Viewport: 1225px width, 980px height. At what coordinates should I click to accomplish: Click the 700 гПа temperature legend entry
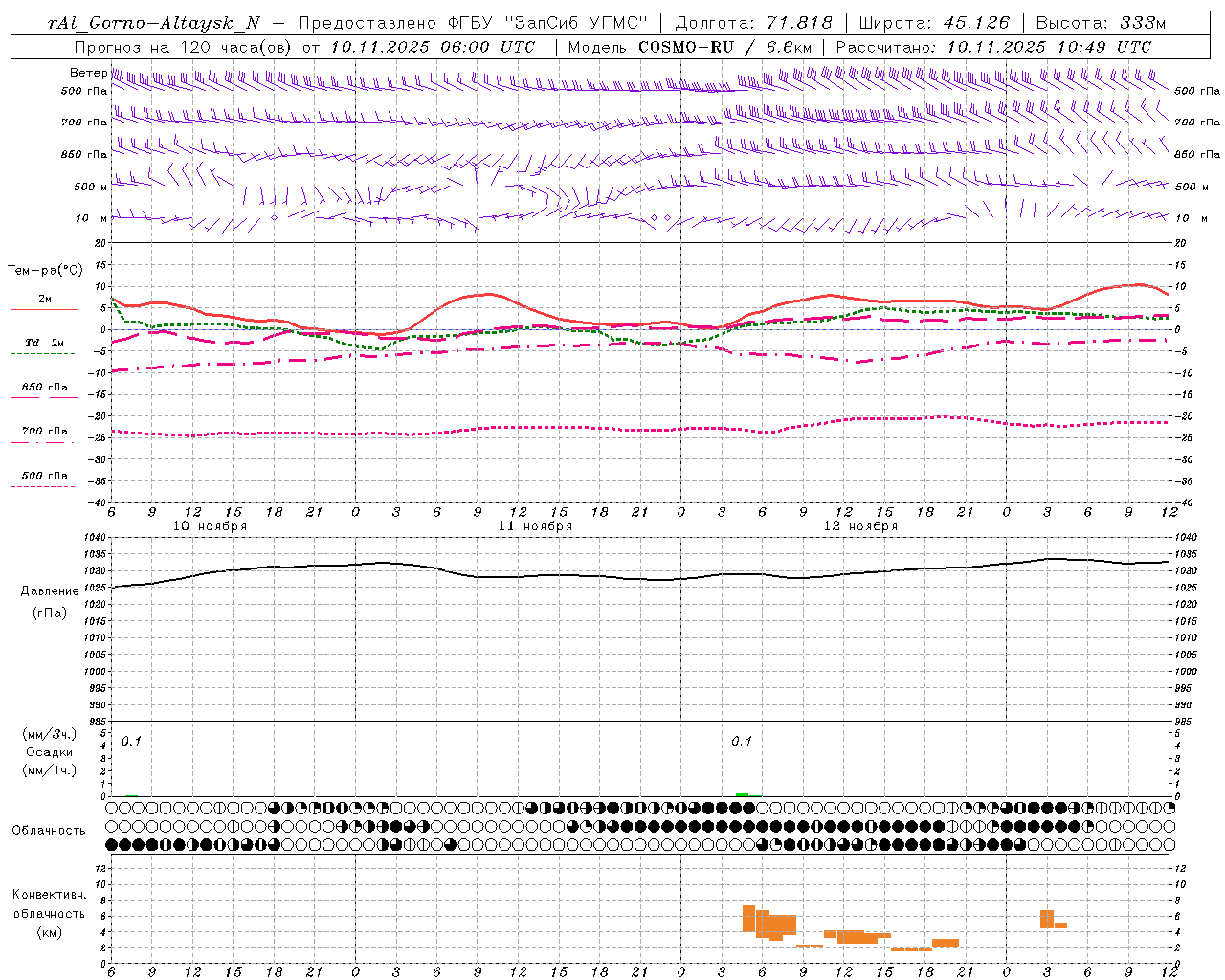[x=44, y=434]
